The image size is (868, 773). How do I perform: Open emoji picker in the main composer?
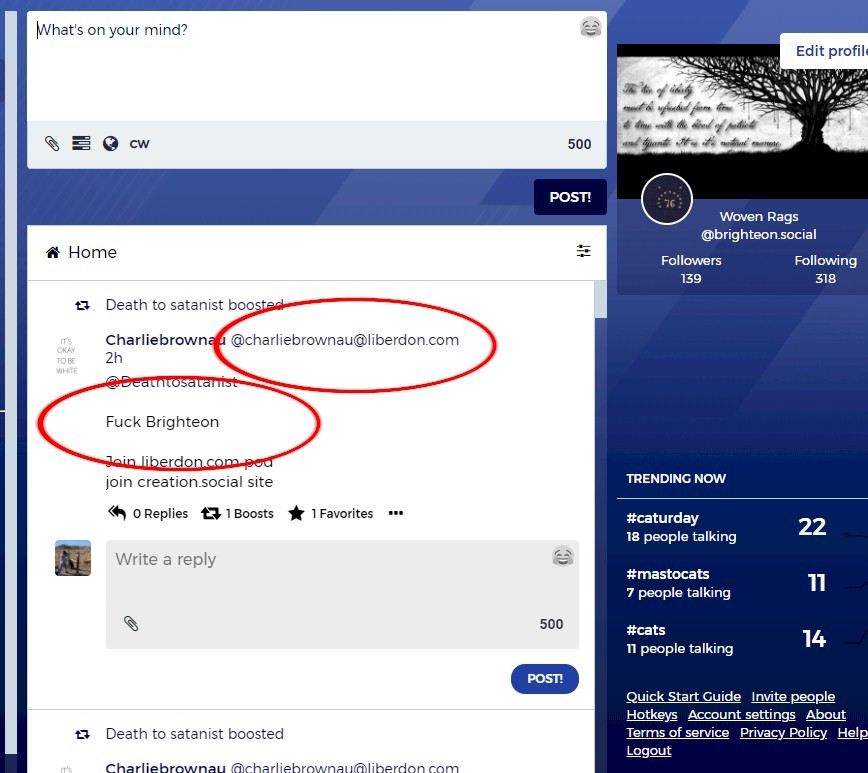[x=590, y=28]
